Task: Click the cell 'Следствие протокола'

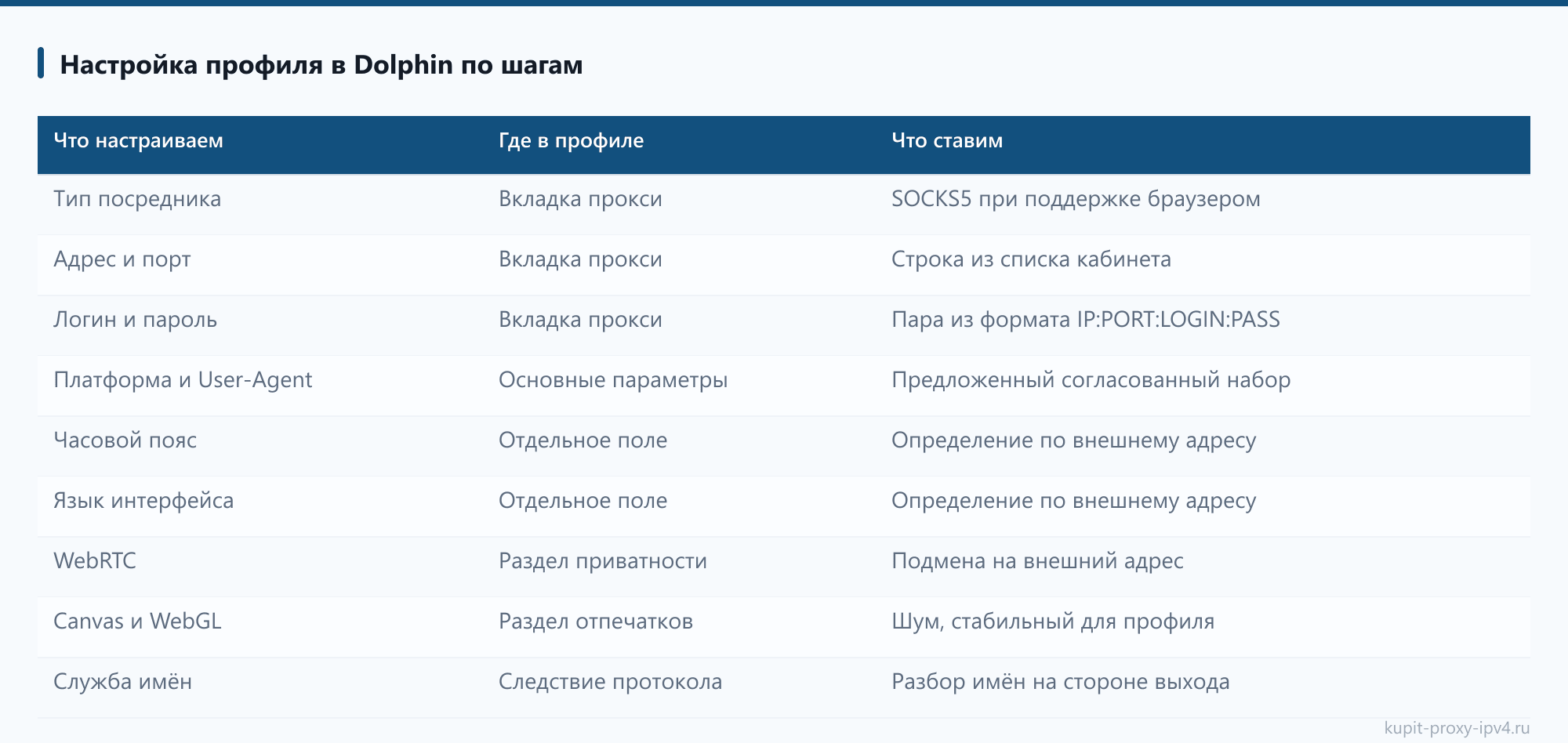Action: (610, 682)
